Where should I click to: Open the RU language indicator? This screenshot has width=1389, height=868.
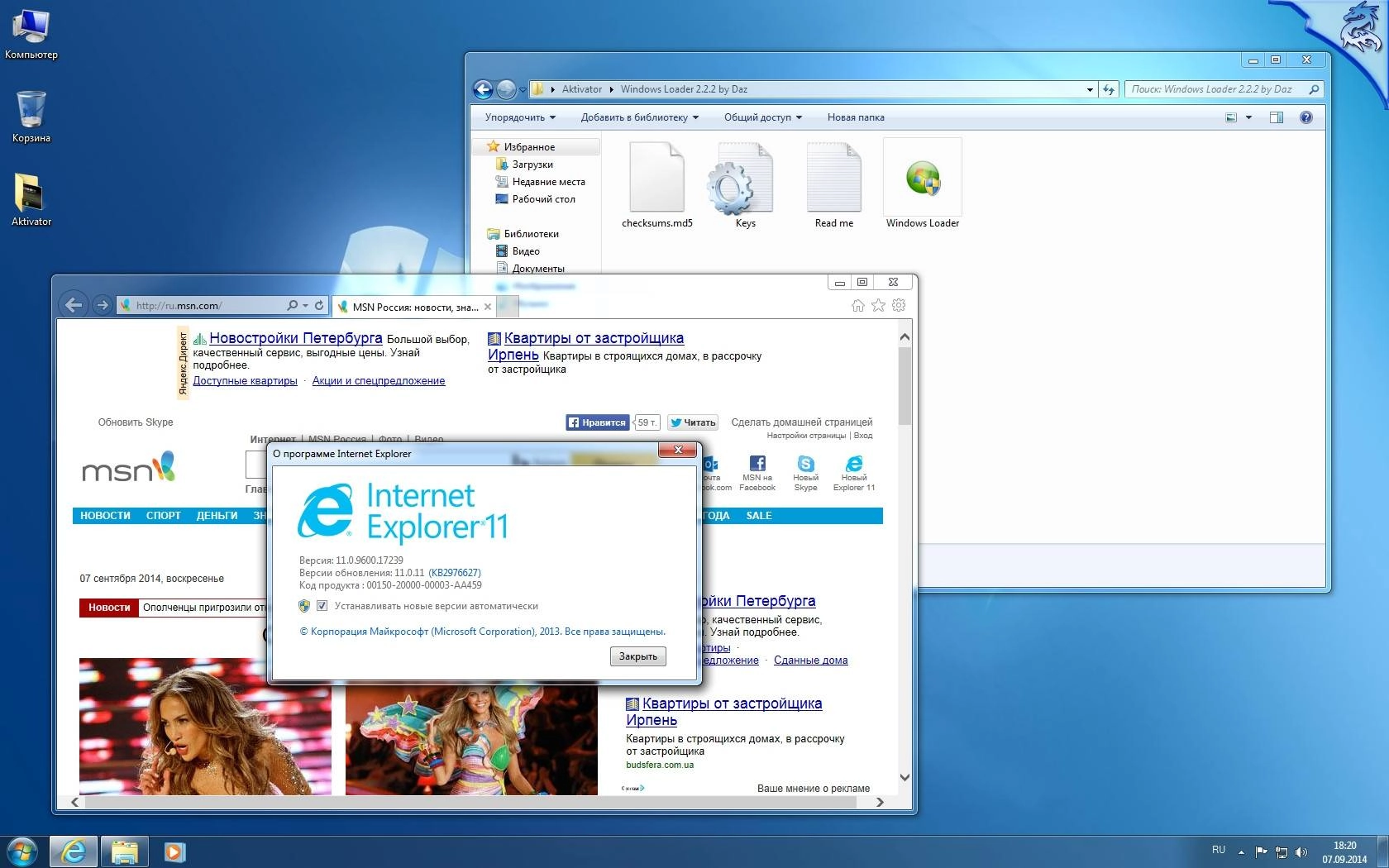tap(1219, 850)
